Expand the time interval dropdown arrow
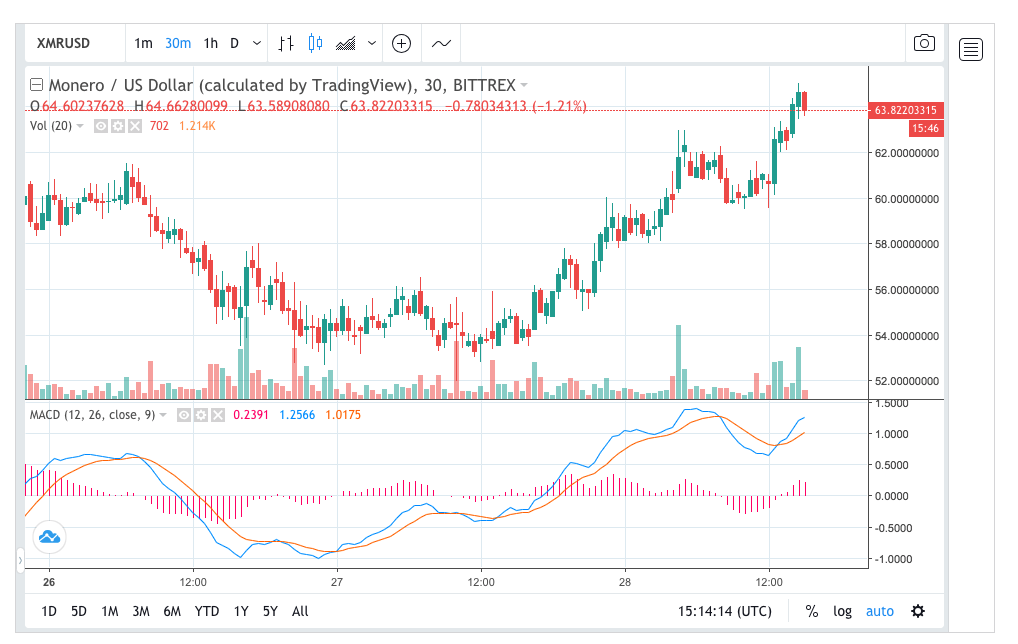The image size is (1018, 644). coord(257,43)
